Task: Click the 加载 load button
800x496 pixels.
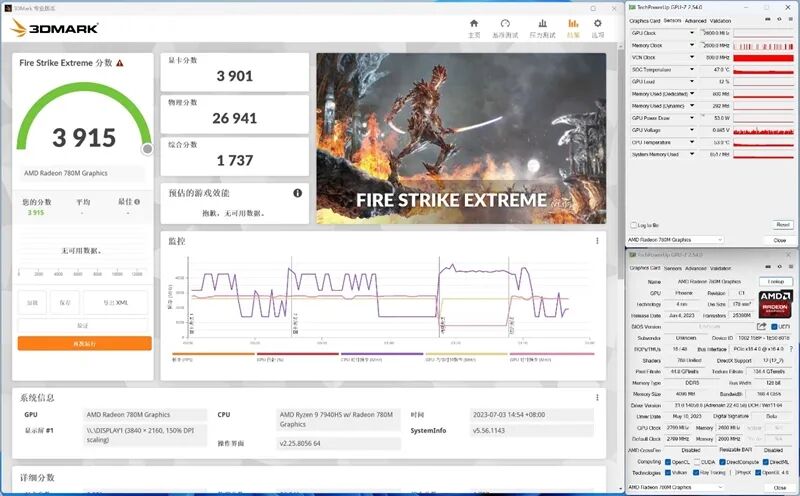Action: tap(32, 303)
